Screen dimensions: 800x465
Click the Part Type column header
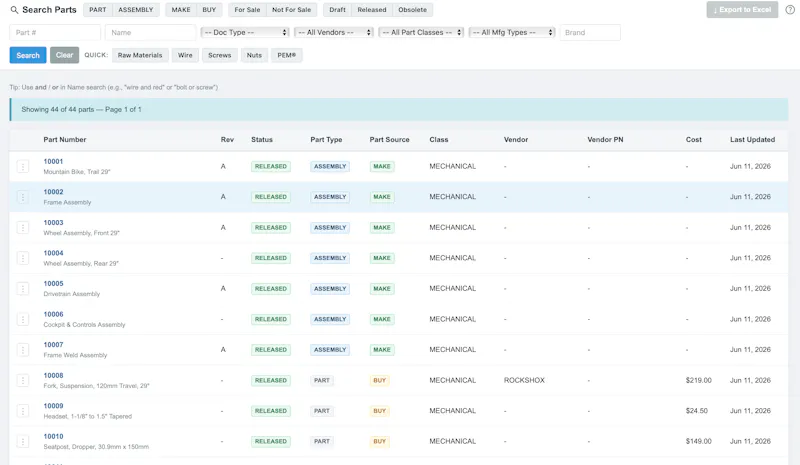pos(326,139)
